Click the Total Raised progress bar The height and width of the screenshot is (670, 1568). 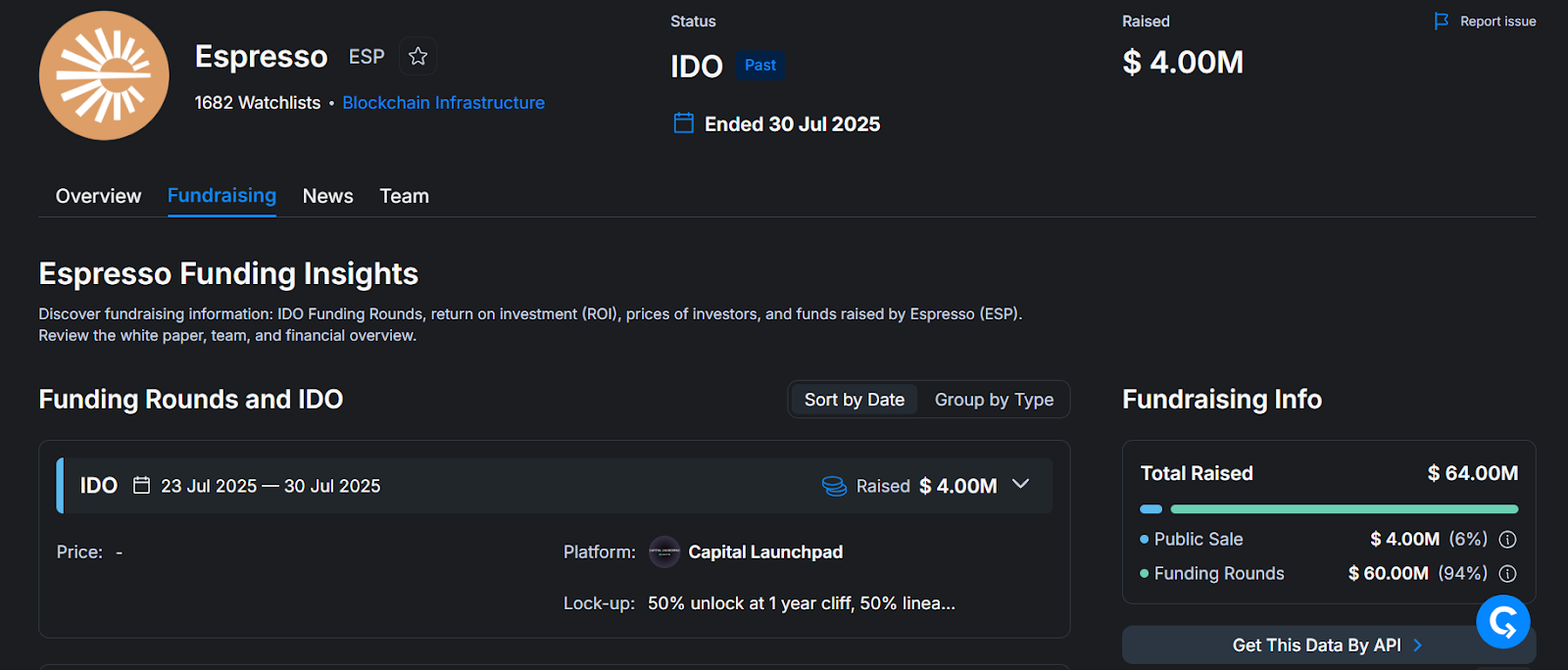pyautogui.click(x=1328, y=509)
